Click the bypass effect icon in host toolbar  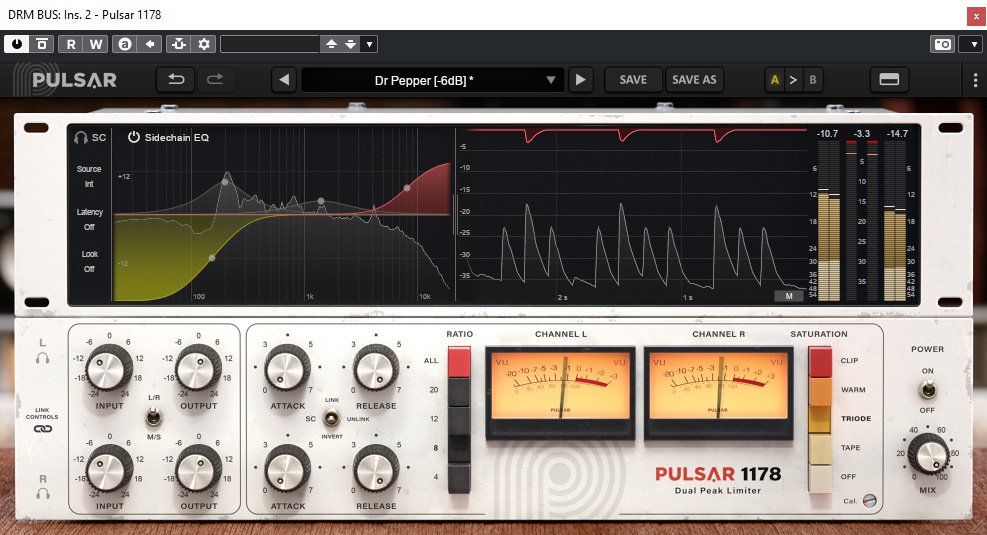42,44
